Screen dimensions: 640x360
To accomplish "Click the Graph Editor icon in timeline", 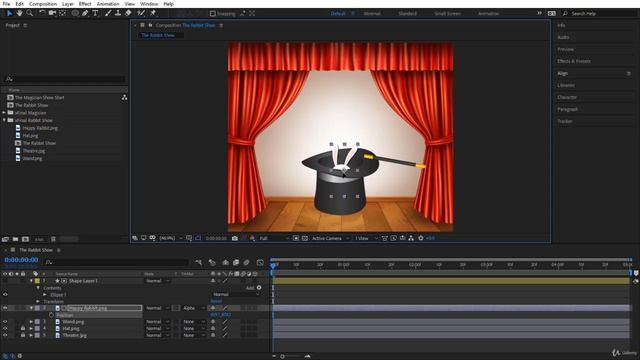I will [x=260, y=262].
